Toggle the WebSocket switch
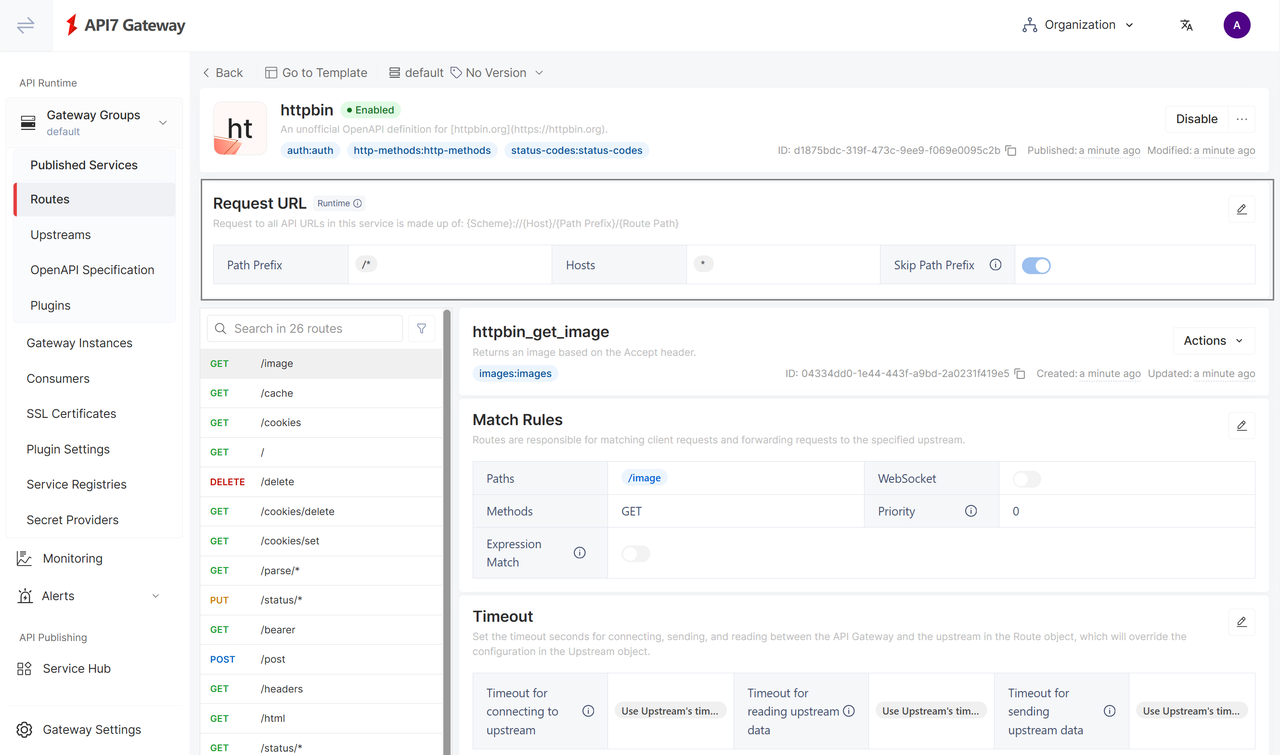 pos(1027,479)
